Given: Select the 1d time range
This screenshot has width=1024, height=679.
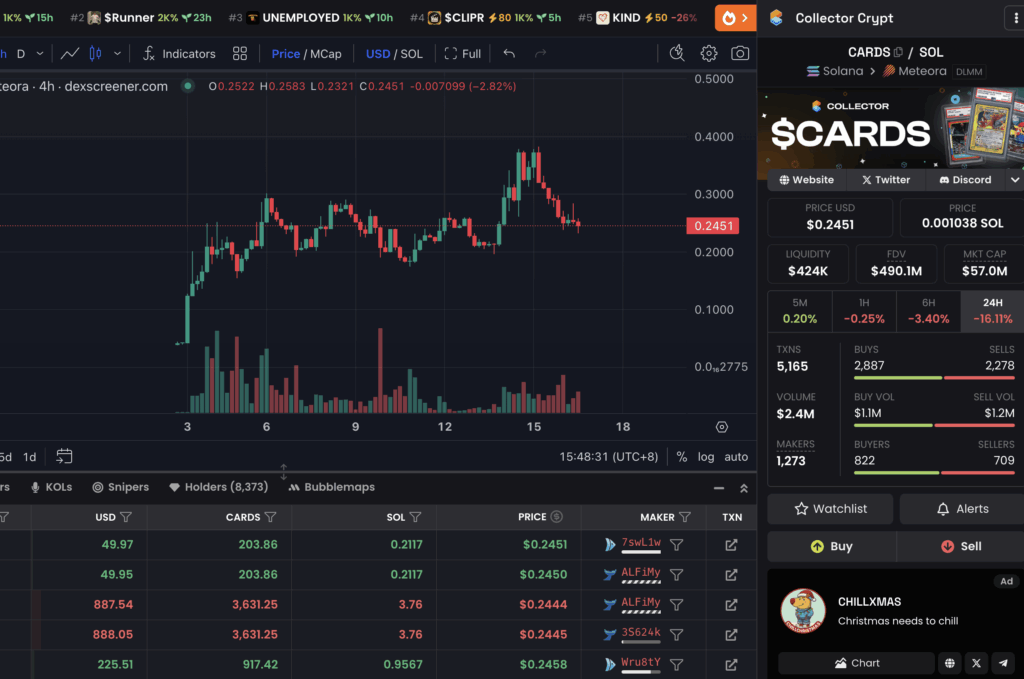Looking at the screenshot, I should (30, 457).
